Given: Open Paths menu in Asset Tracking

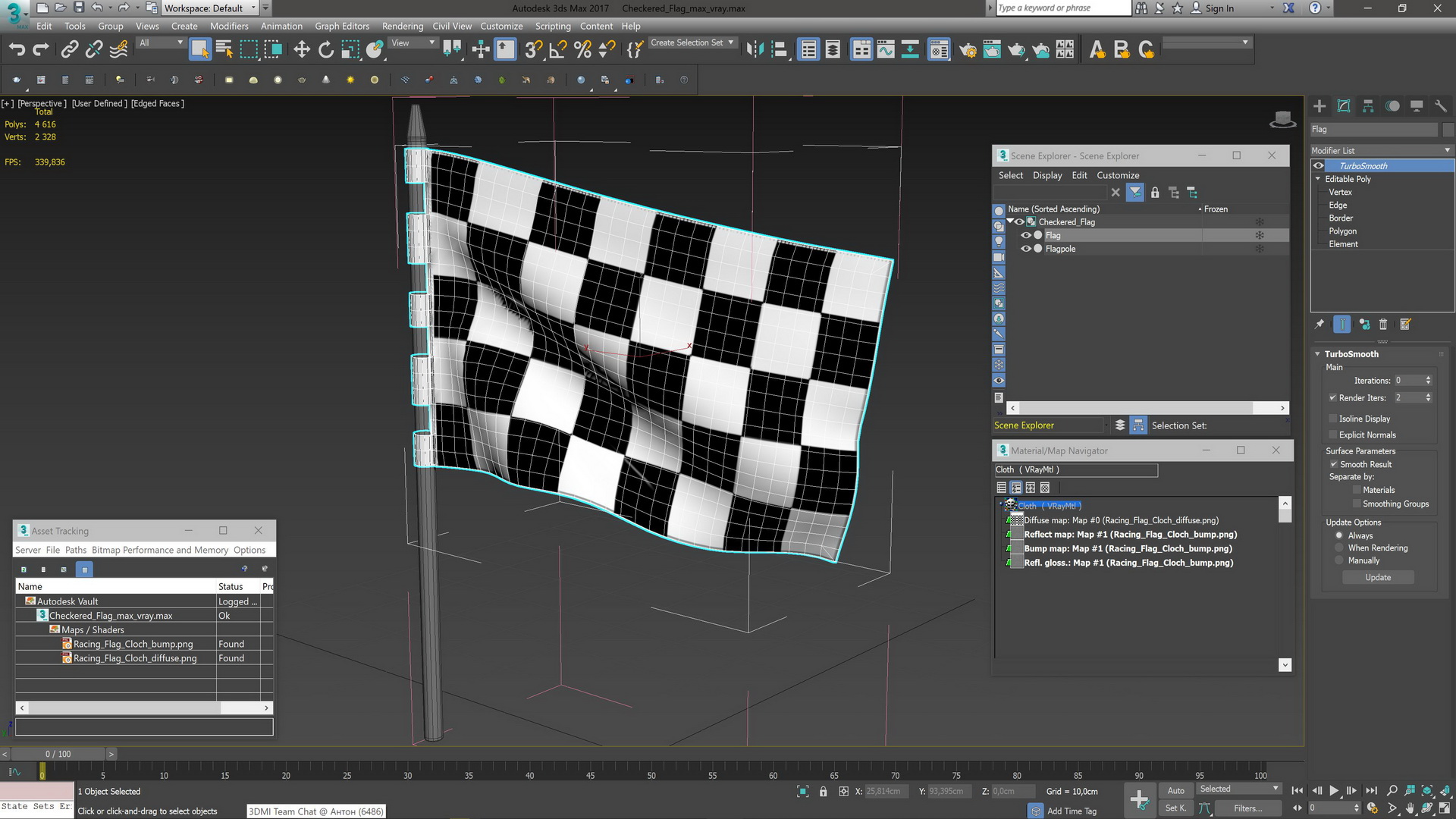Looking at the screenshot, I should 76,550.
